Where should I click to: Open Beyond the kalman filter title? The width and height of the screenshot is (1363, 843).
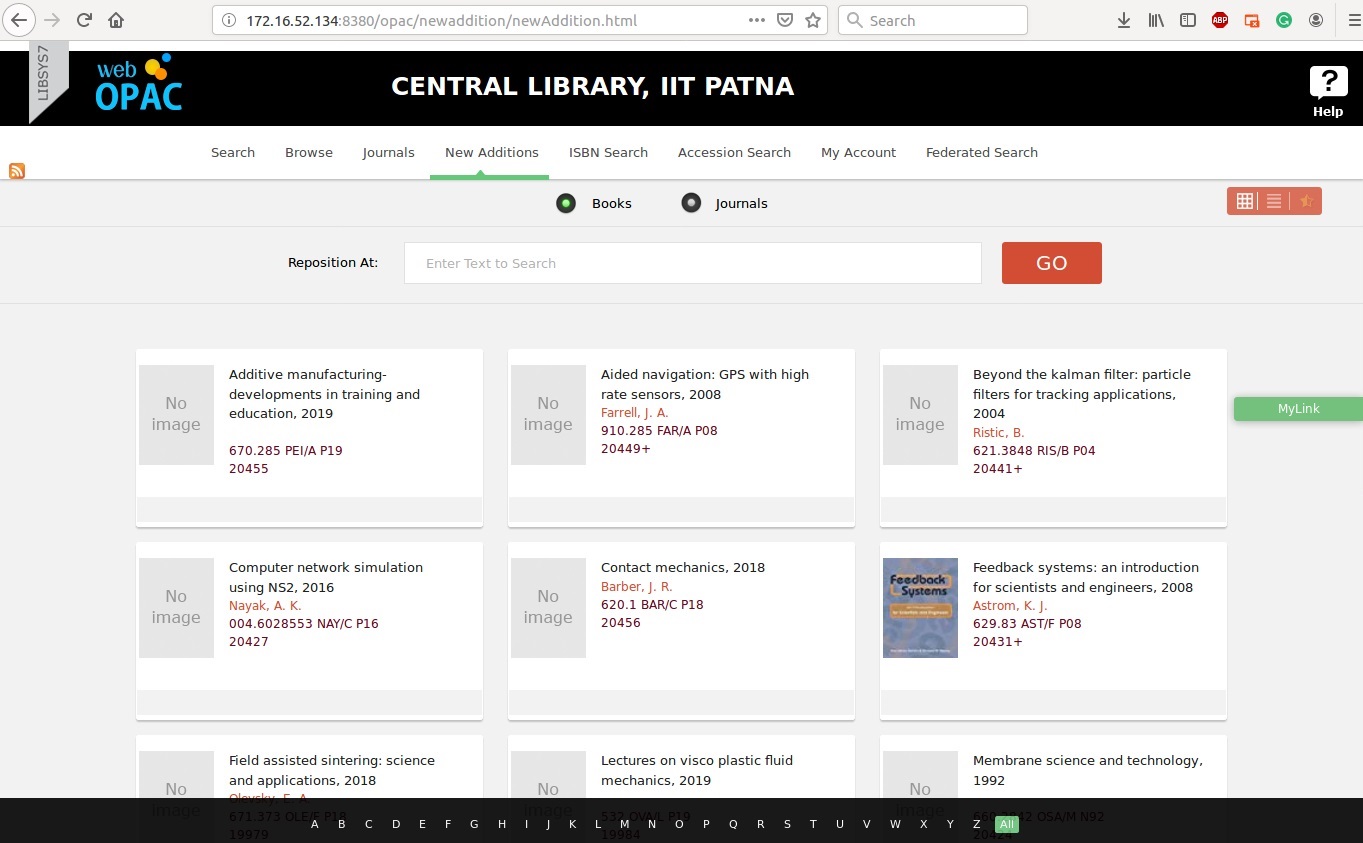[1082, 394]
